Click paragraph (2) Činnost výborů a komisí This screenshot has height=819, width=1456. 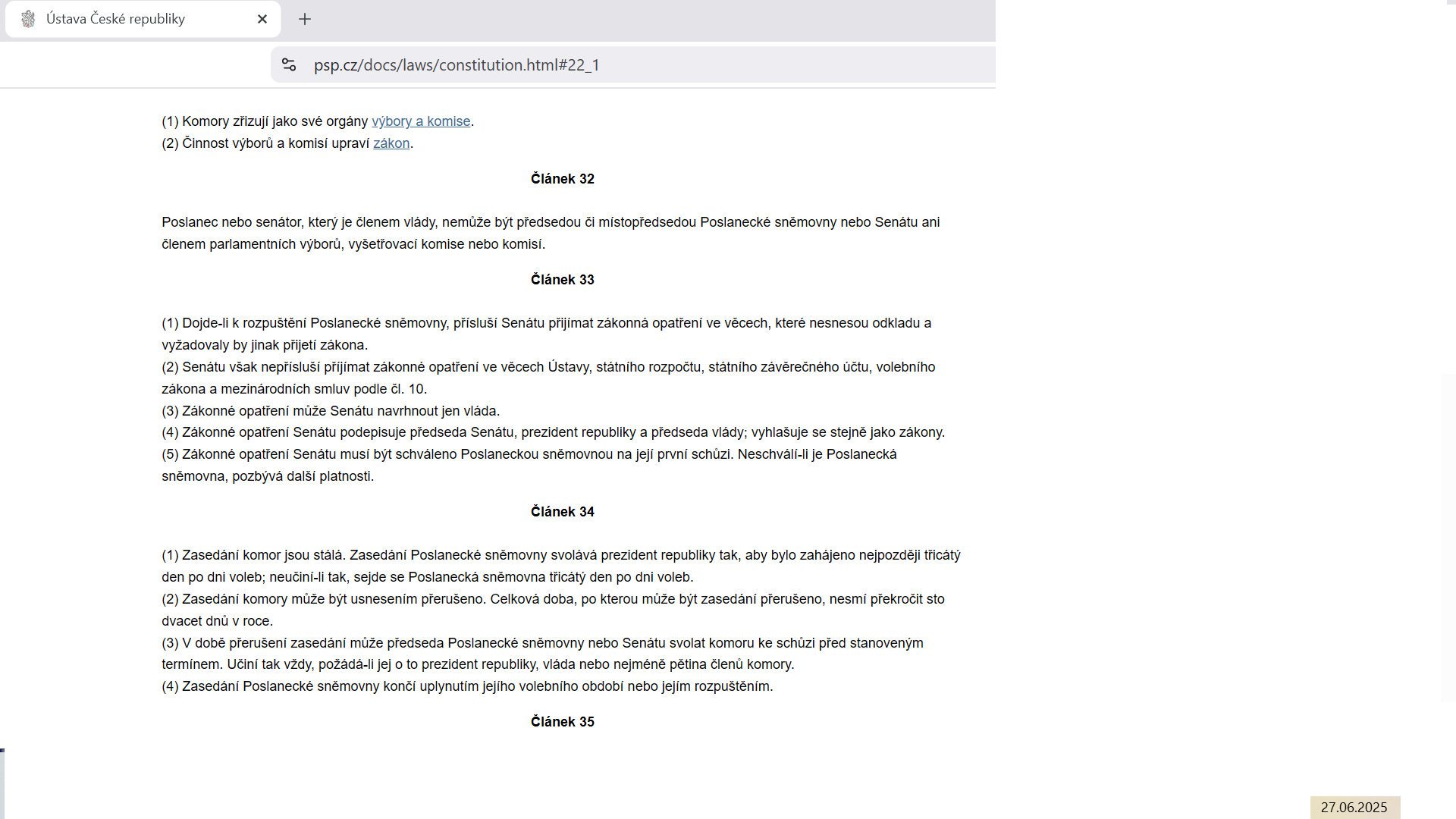[x=287, y=143]
